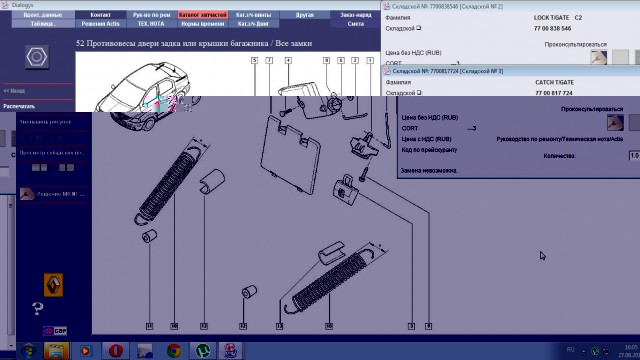Viewport: 640px width, 360px height.
Task: Open the Идент. данные tab
Action: pyautogui.click(x=43, y=15)
